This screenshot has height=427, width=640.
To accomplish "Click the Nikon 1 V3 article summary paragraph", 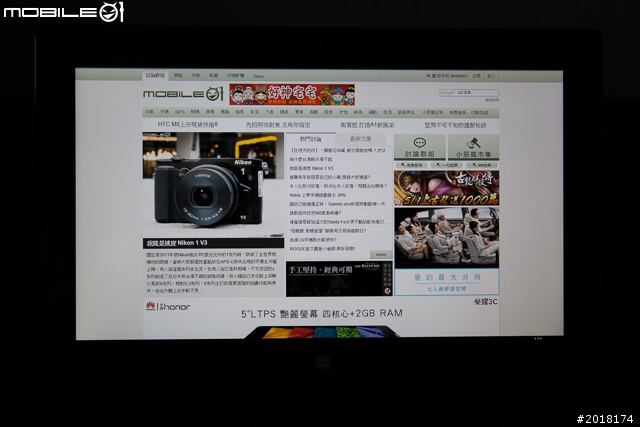I will tap(211, 272).
